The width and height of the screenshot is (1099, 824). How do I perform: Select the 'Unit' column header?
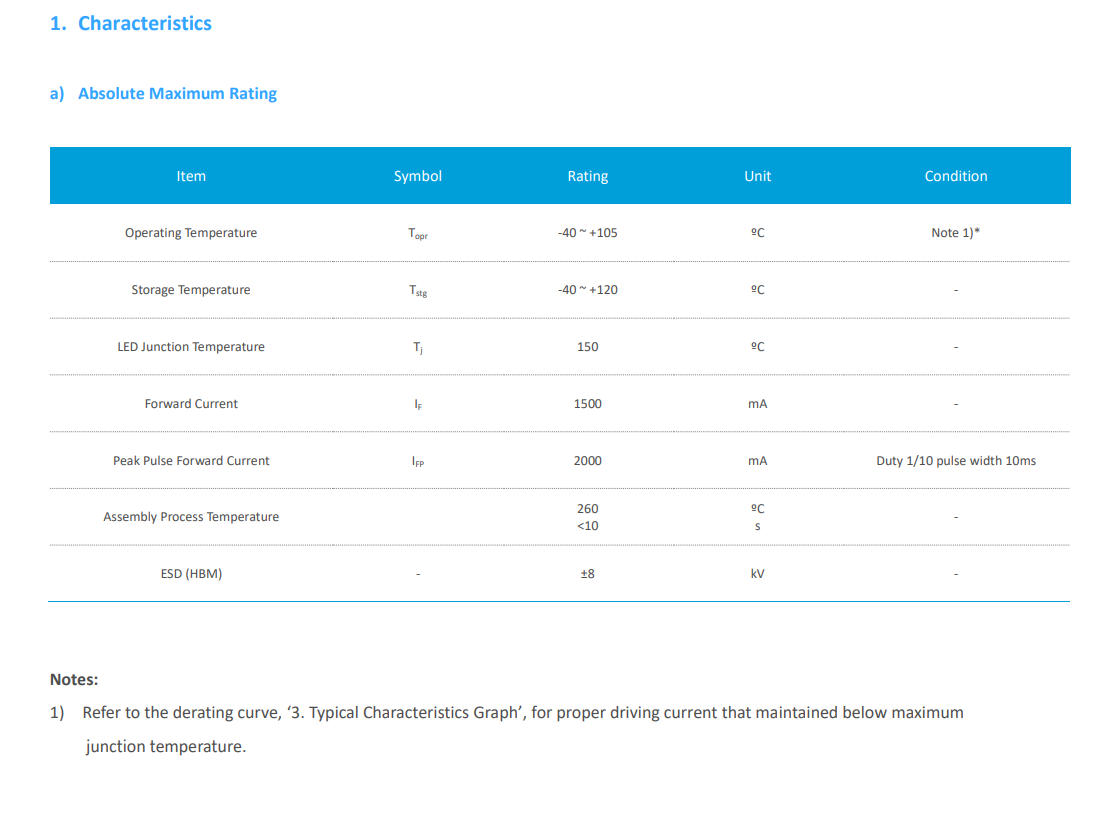[x=758, y=176]
